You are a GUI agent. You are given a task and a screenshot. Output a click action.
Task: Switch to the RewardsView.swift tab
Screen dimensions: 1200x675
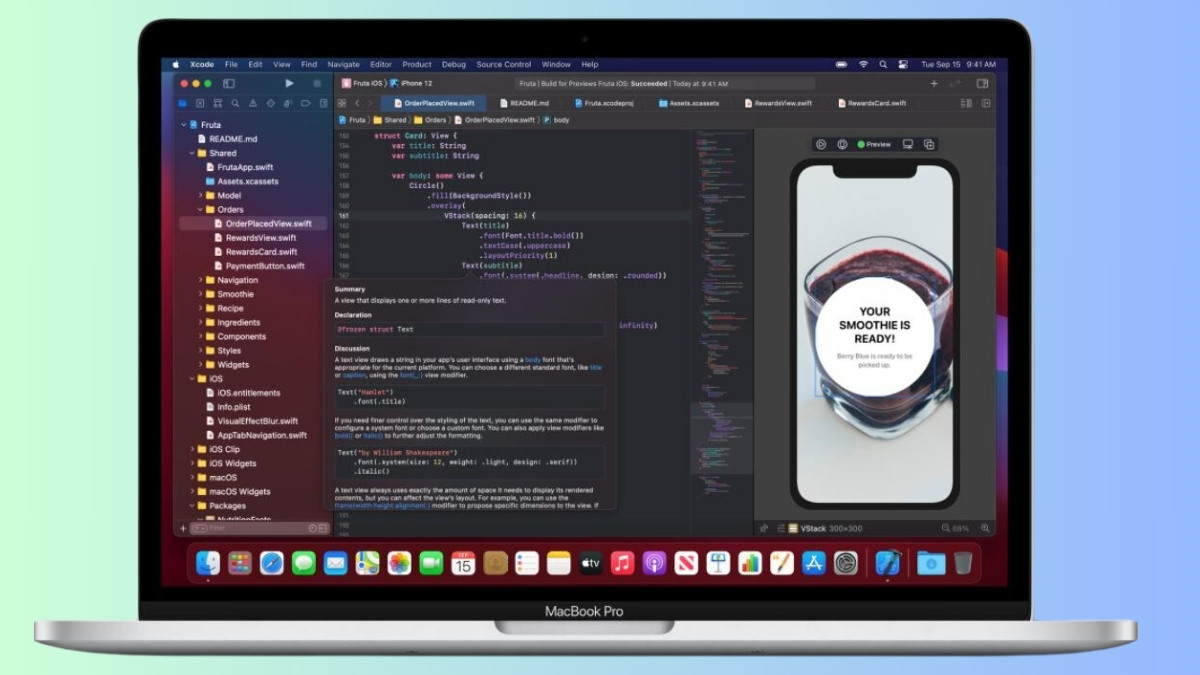click(782, 103)
